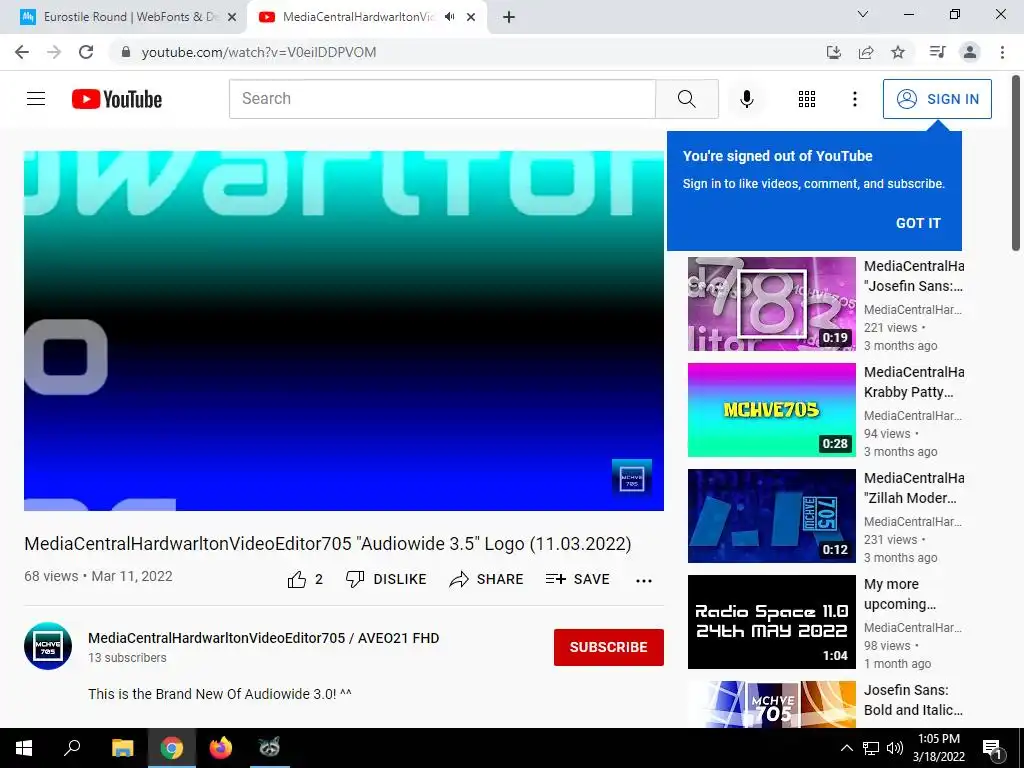Bookmark this tab with the star
This screenshot has height=768, width=1024.
click(898, 52)
